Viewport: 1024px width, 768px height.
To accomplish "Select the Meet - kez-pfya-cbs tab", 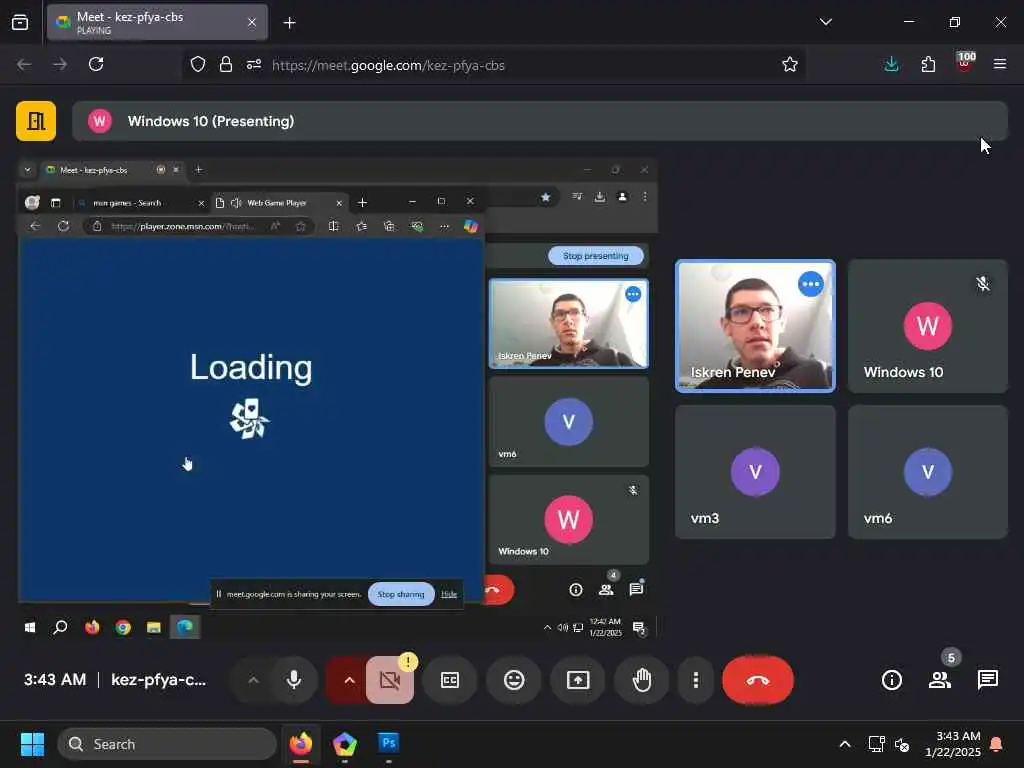I will [157, 23].
